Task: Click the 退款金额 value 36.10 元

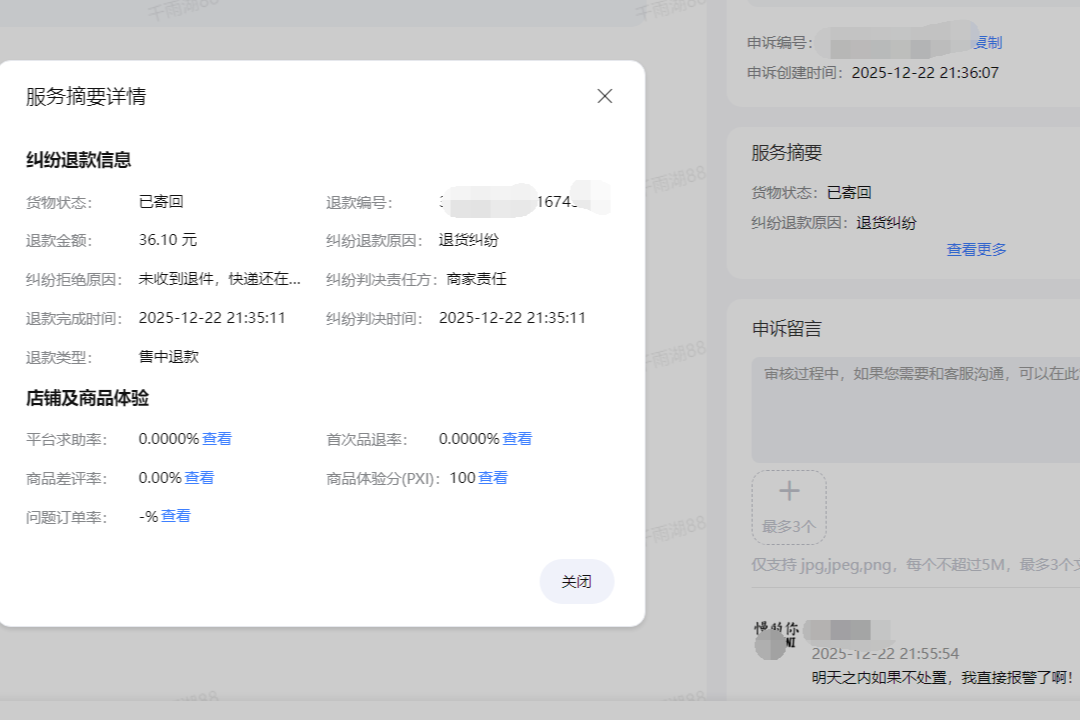Action: coord(168,240)
